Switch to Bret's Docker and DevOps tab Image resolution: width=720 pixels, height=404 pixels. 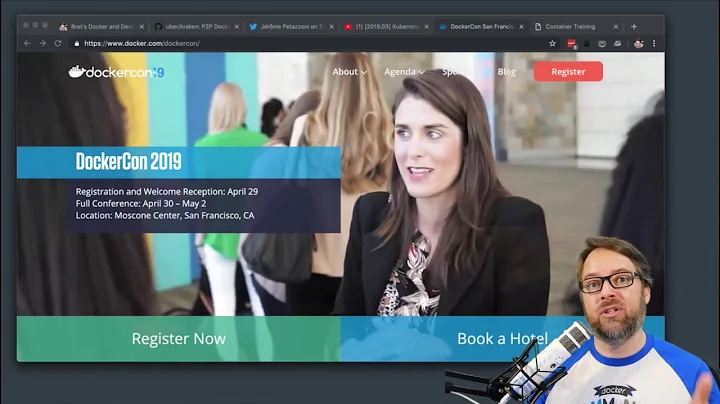101,27
